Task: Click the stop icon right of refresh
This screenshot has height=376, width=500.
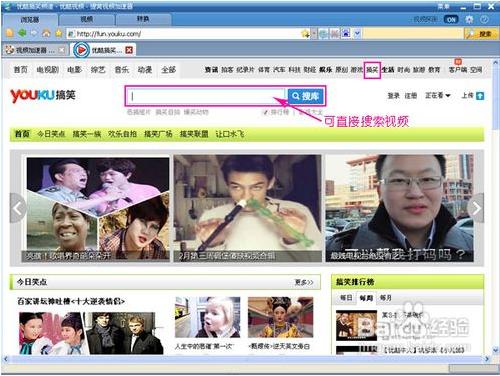Action: click(334, 33)
